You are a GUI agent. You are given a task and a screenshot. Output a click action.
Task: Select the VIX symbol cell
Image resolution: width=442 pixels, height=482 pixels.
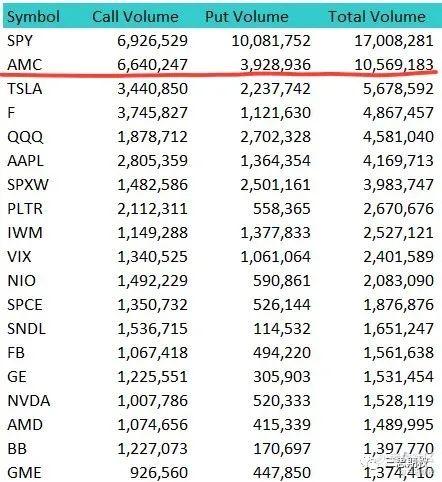[19, 257]
